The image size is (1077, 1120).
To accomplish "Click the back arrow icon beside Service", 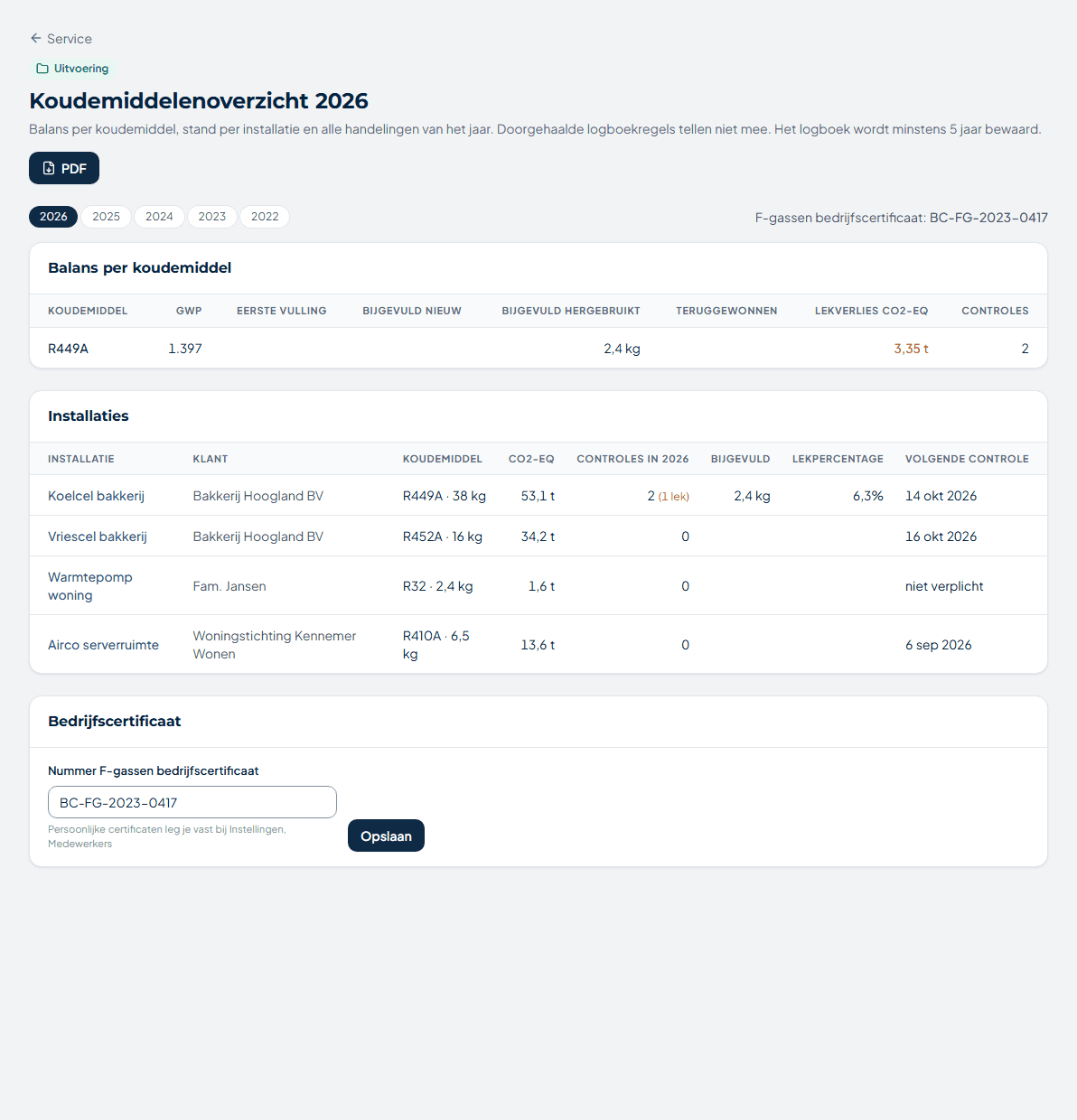I will [x=36, y=39].
